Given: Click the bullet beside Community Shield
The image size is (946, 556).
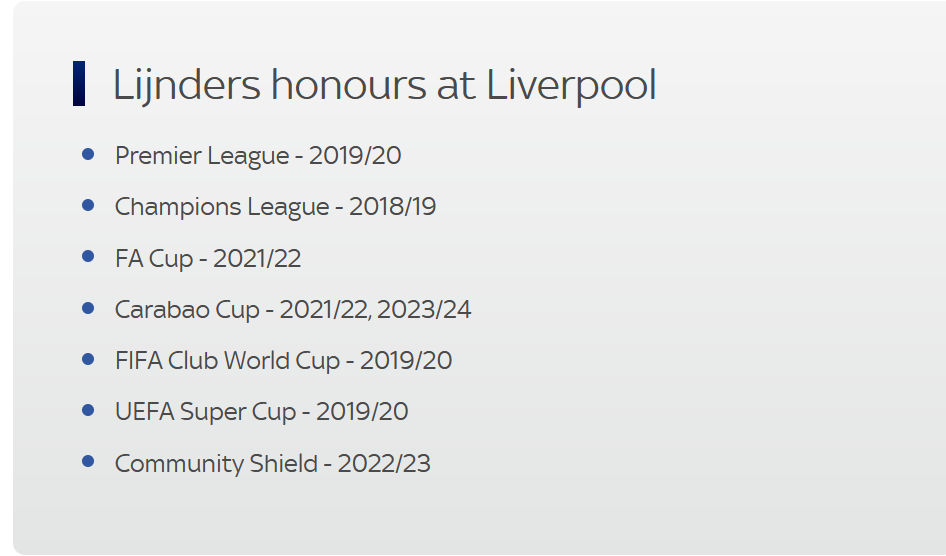Looking at the screenshot, I should (x=88, y=461).
